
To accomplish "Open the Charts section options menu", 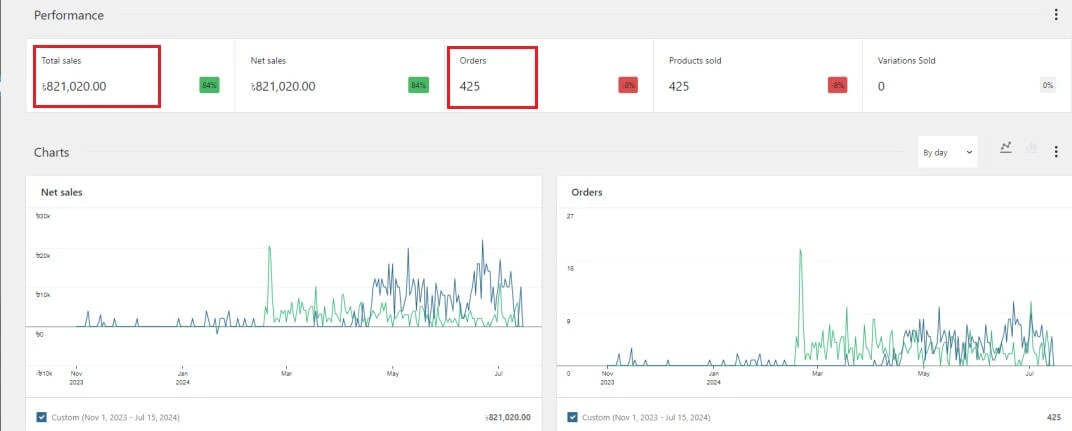I will 1056,152.
